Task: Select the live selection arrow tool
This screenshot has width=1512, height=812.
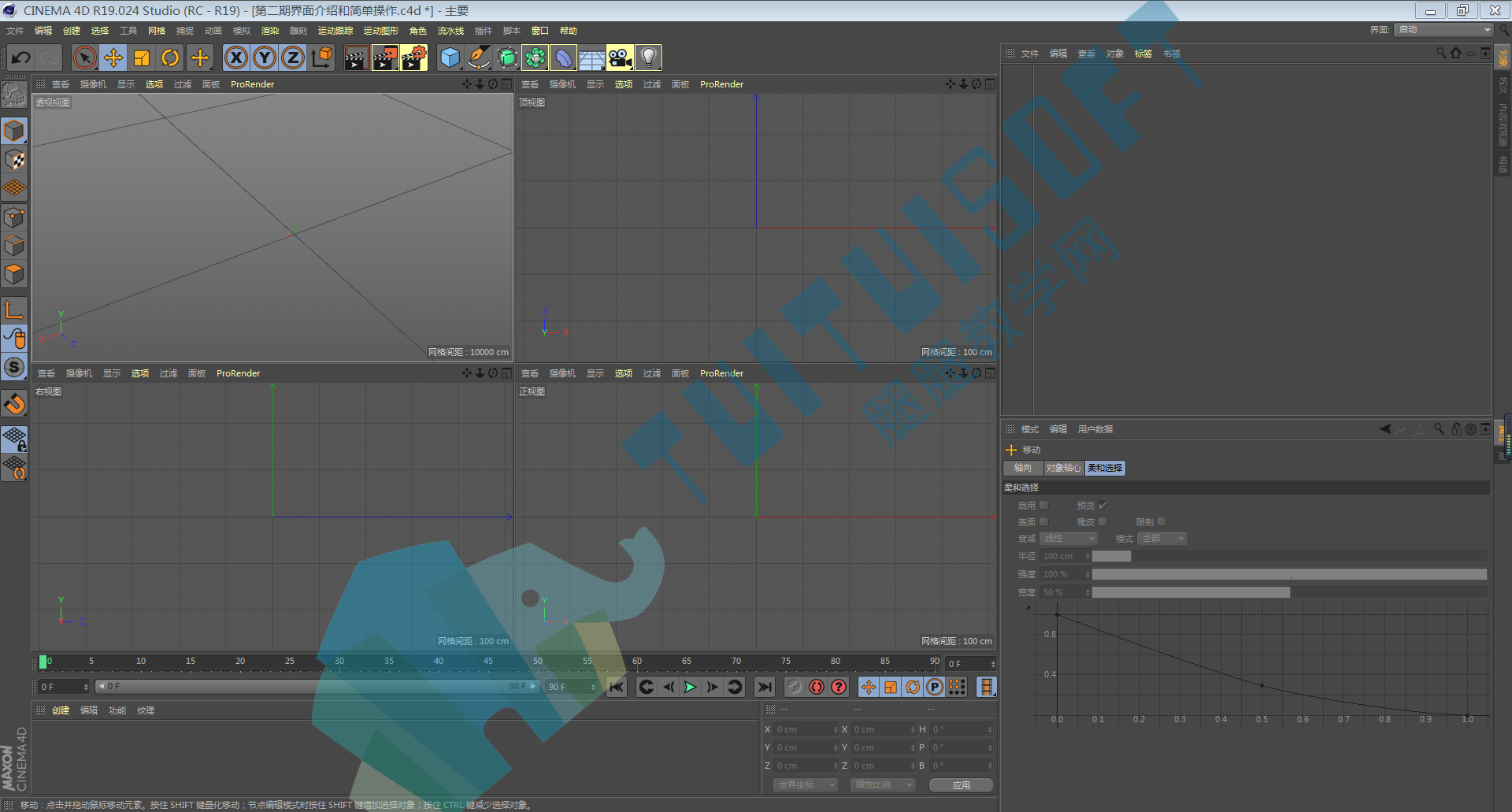Action: (85, 57)
